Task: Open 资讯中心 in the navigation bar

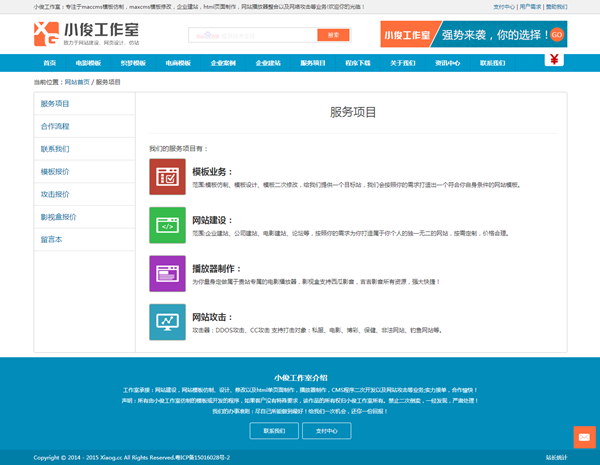Action: [x=448, y=63]
